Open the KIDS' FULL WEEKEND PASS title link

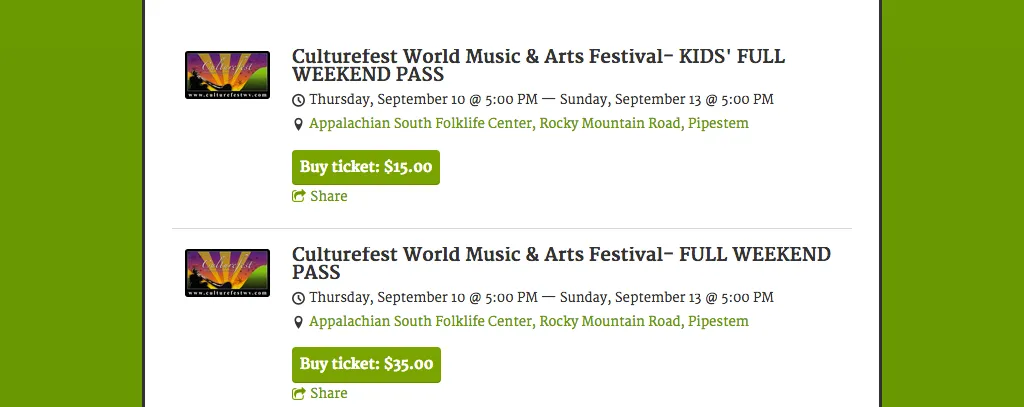click(x=538, y=65)
